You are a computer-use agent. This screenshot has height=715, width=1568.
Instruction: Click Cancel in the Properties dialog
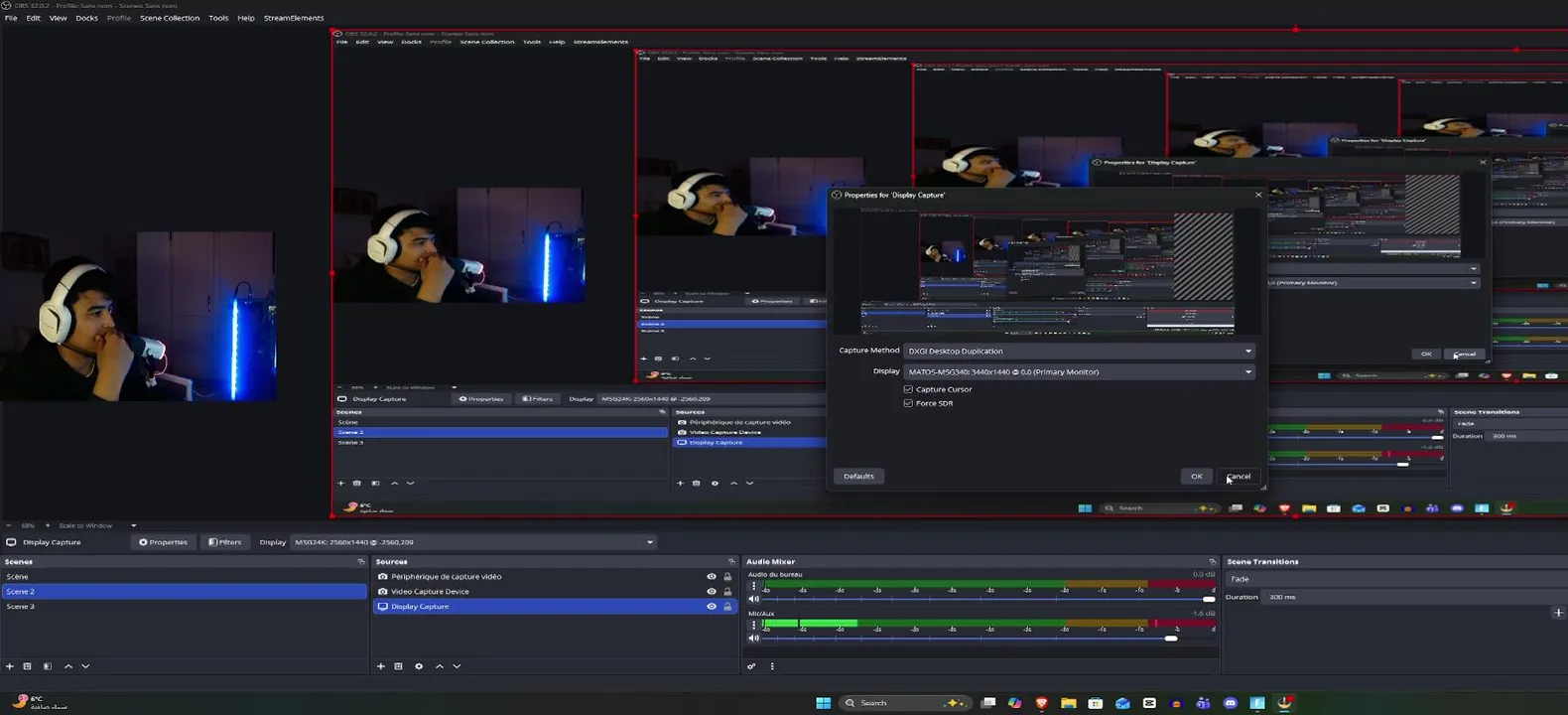(x=1239, y=477)
